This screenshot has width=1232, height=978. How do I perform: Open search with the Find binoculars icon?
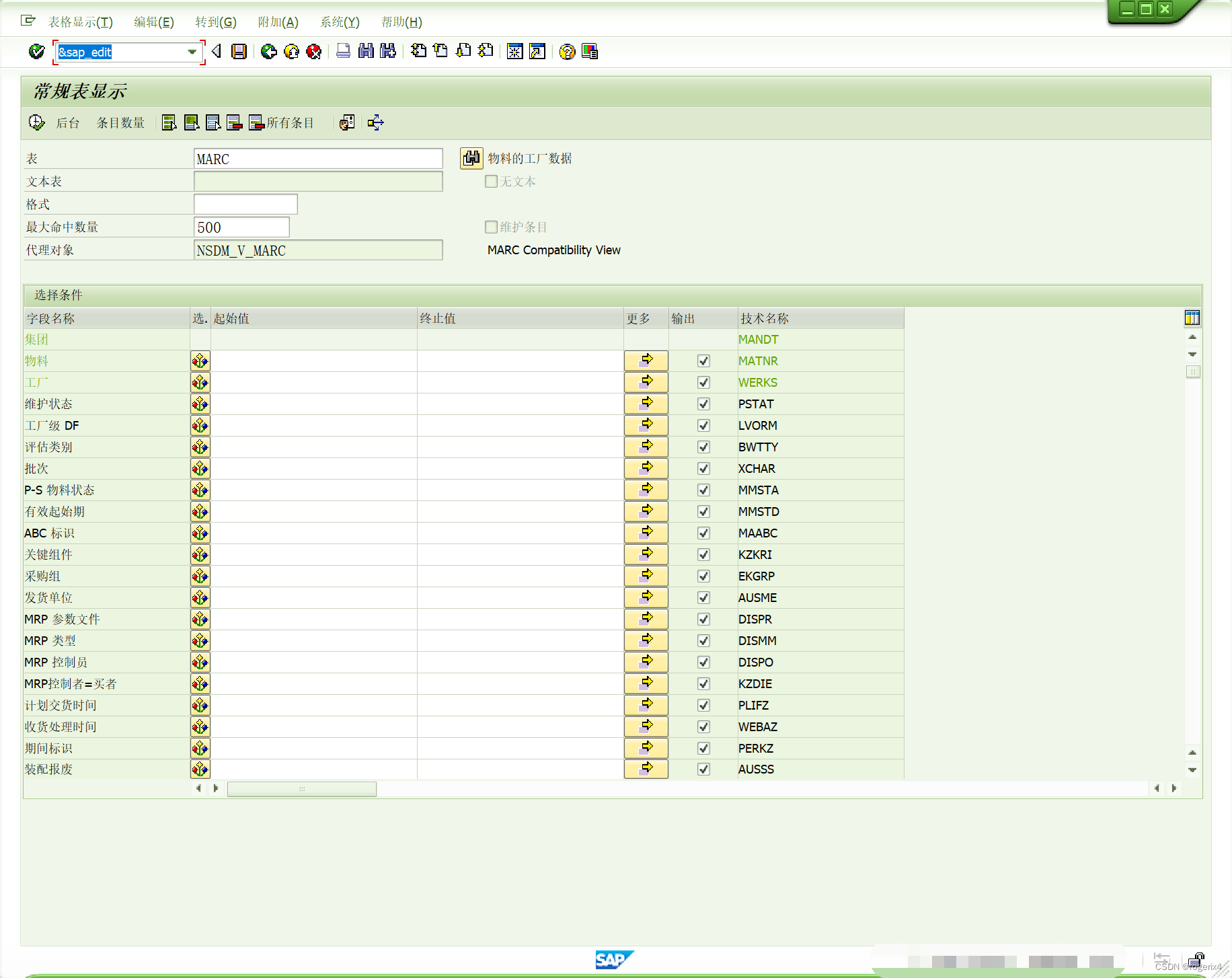[x=366, y=52]
